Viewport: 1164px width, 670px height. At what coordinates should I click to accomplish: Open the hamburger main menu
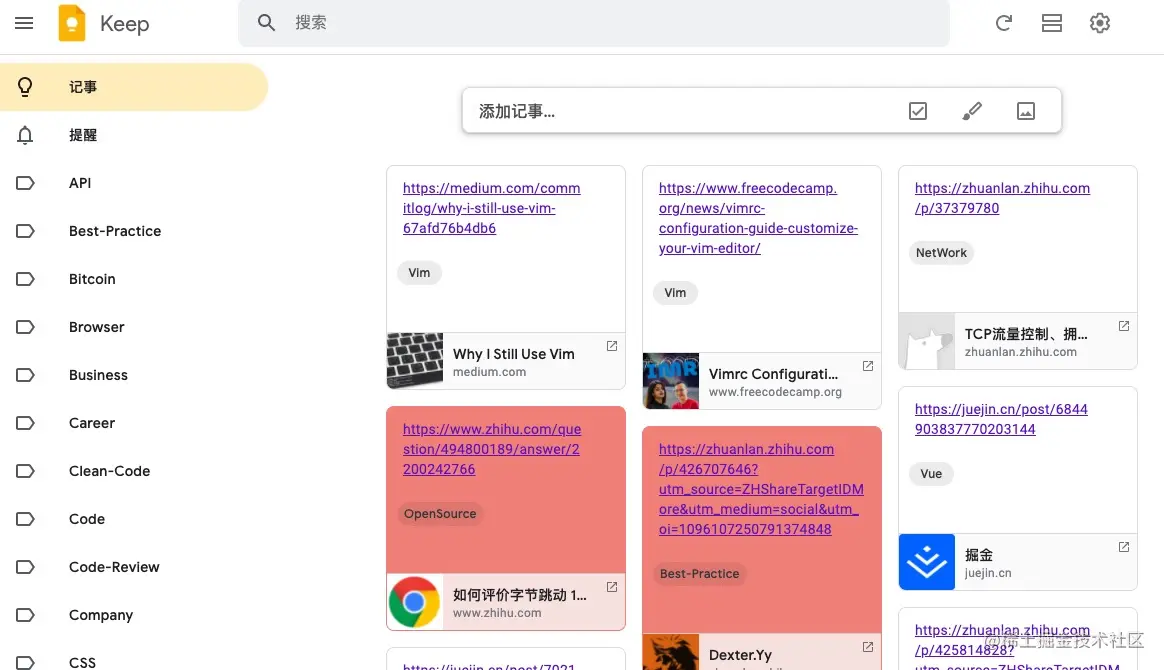click(x=24, y=23)
